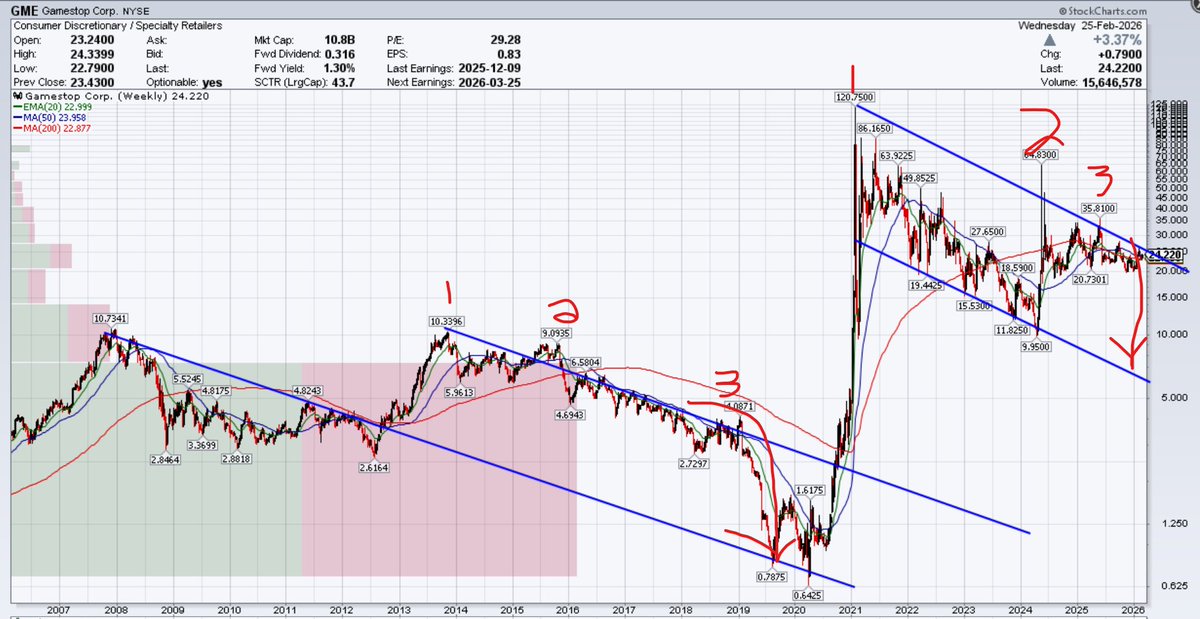Click the GME ticker symbol
Screen dimensions: 1200x619
click(x=27, y=9)
